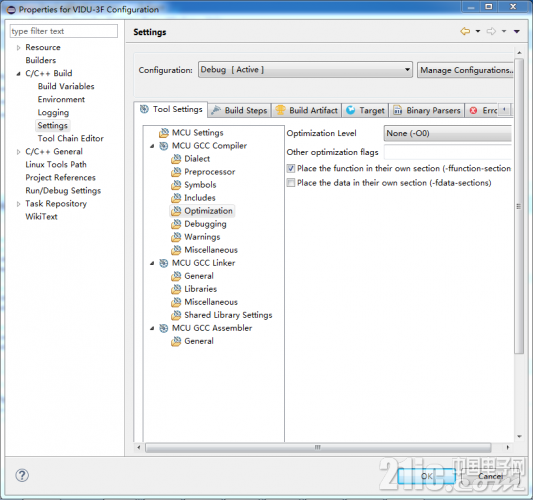The height and width of the screenshot is (500, 533).
Task: Open the Optimization Level dropdown
Action: tap(448, 133)
